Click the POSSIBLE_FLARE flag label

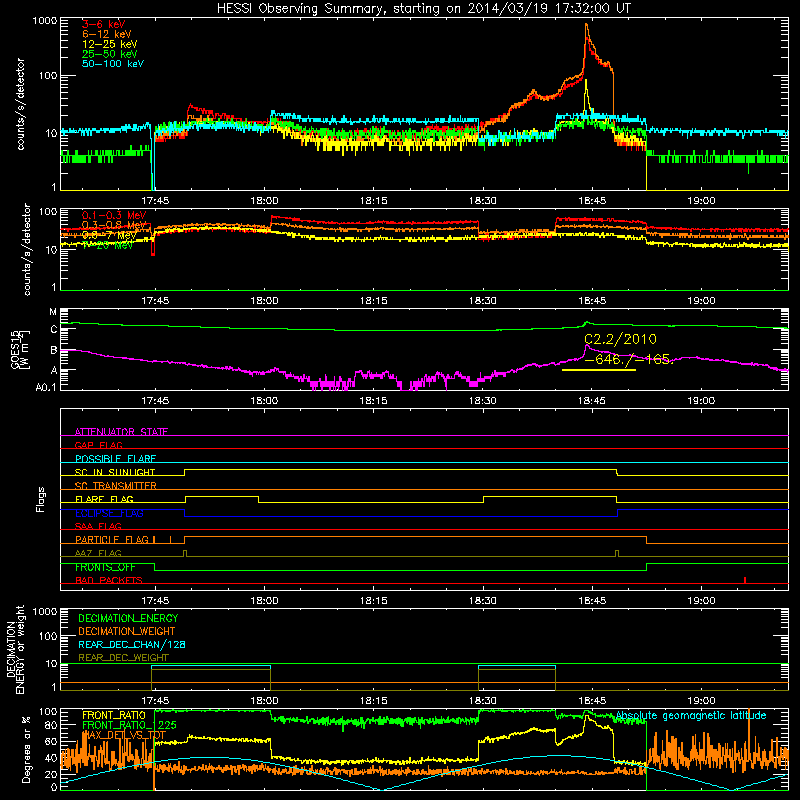tap(115, 459)
